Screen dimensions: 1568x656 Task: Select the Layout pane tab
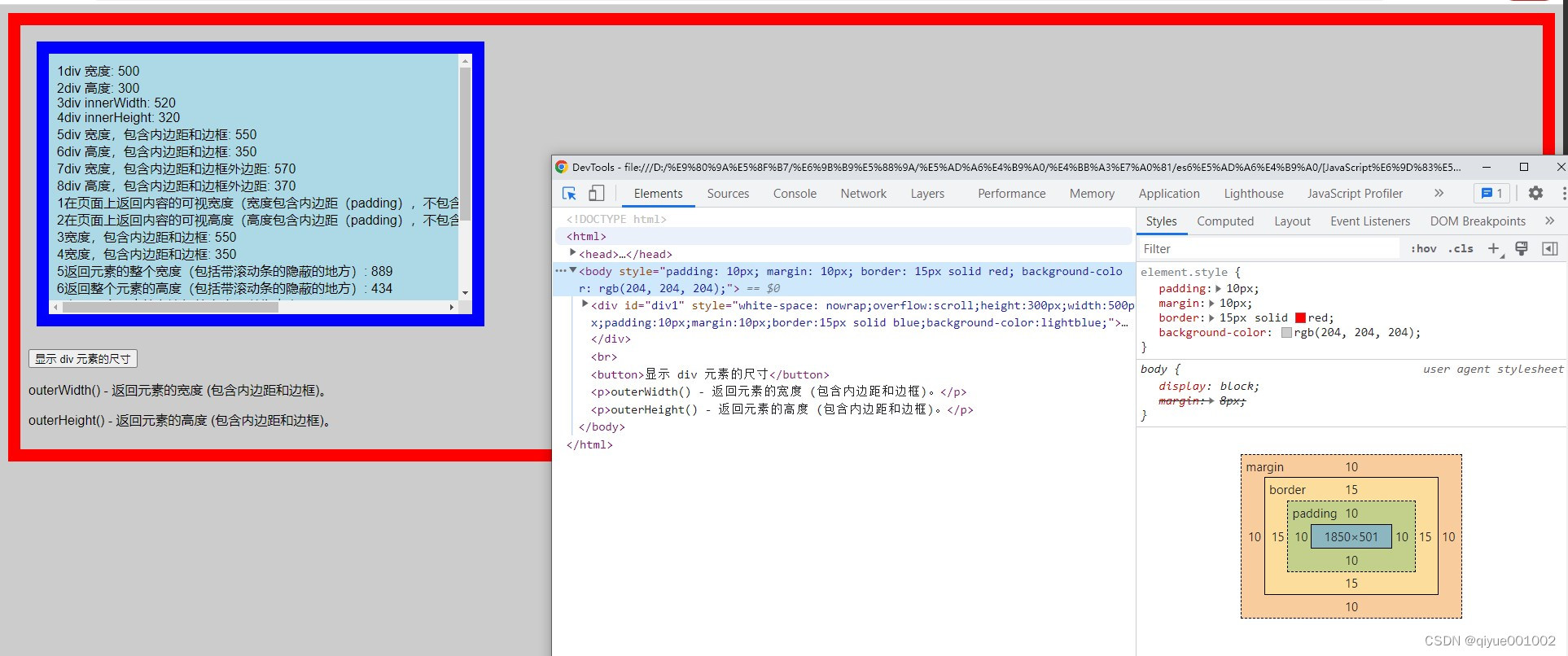coord(1292,221)
